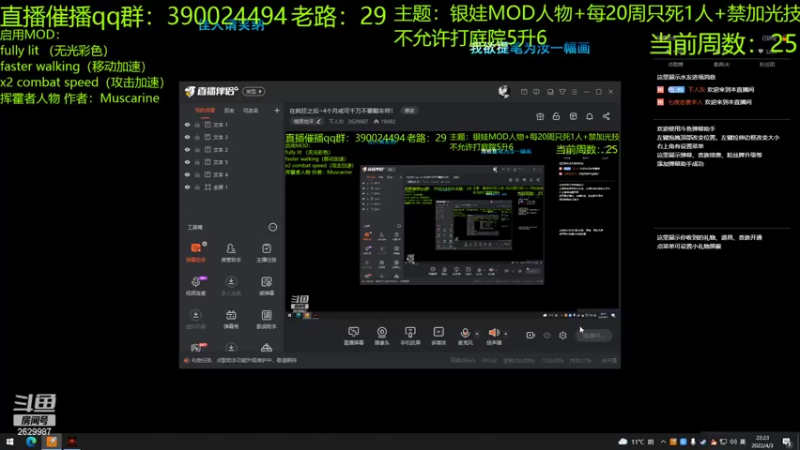Screen dimensions: 800x450
Task: Open Microsoft Edge from taskbar
Action: tap(31, 442)
